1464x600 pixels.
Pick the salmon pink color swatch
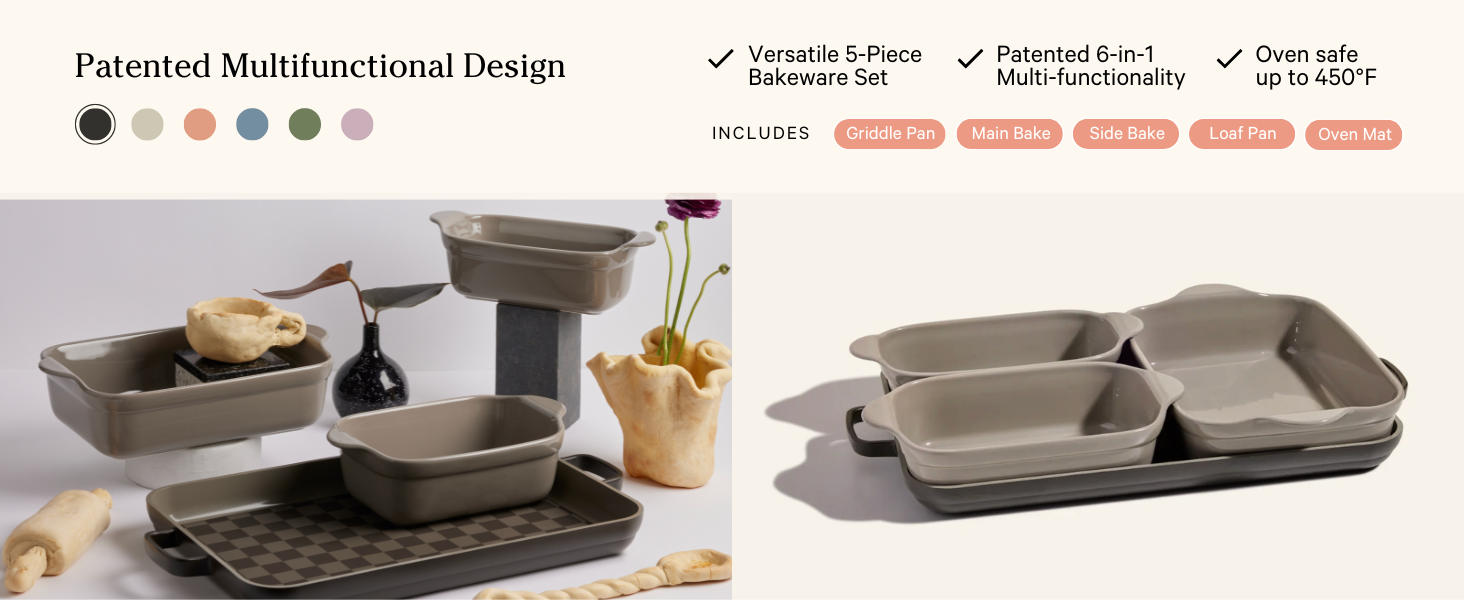200,125
